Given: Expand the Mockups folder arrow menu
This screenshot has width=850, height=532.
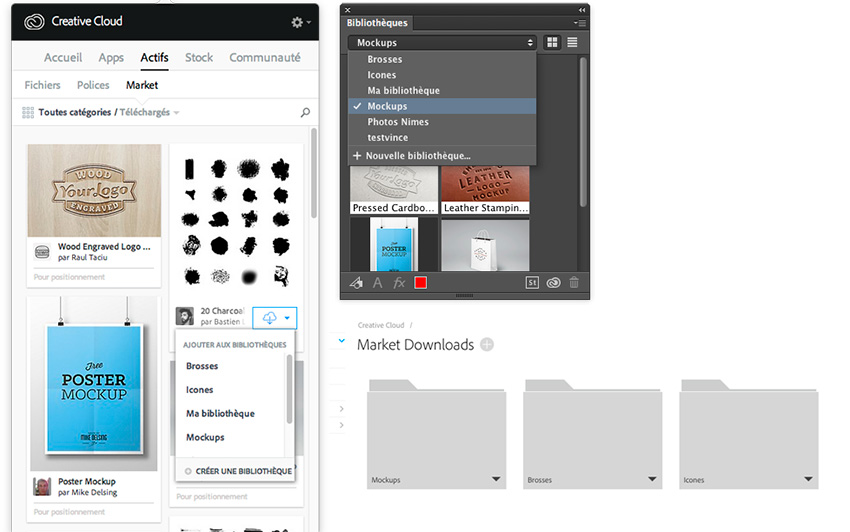Looking at the screenshot, I should click(495, 479).
